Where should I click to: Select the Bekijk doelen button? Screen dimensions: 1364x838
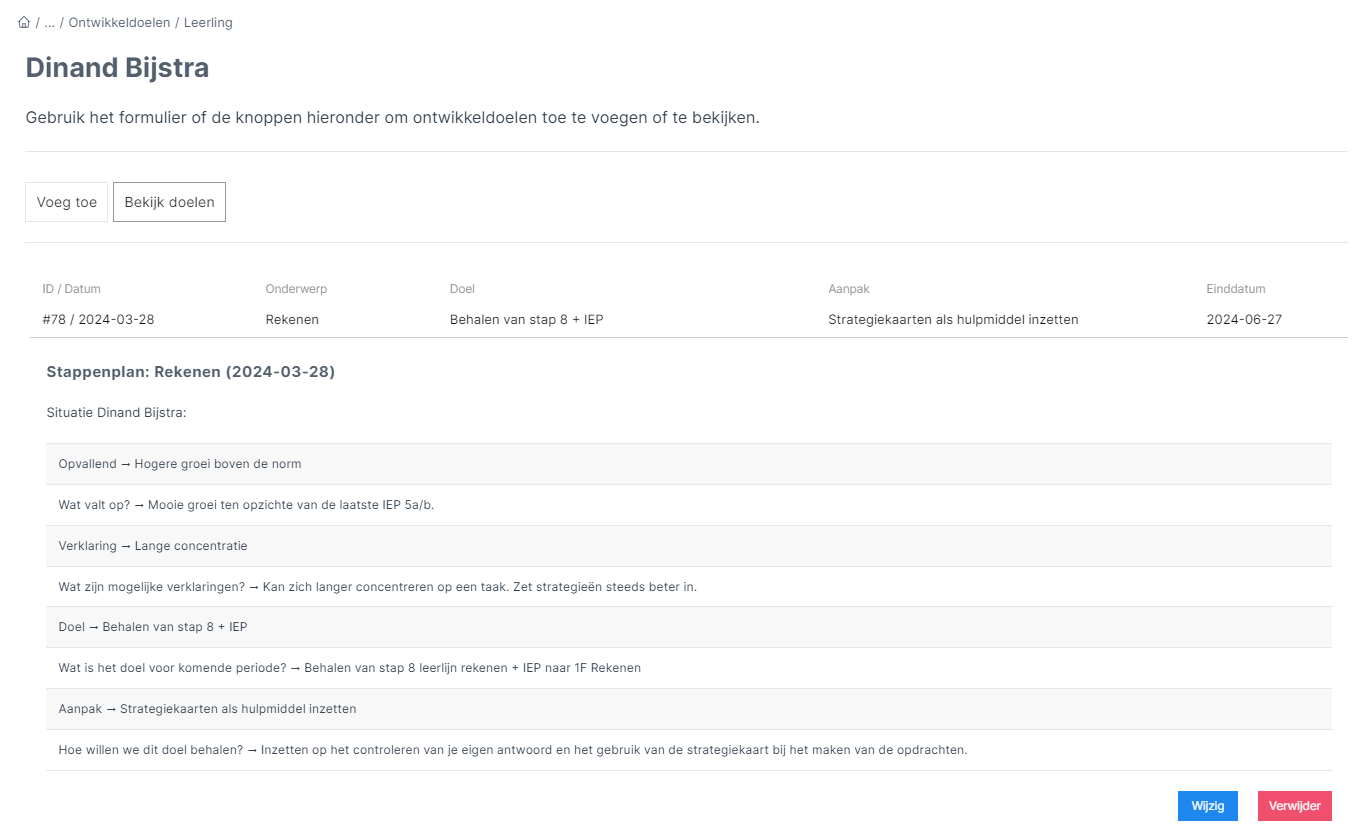coord(169,202)
